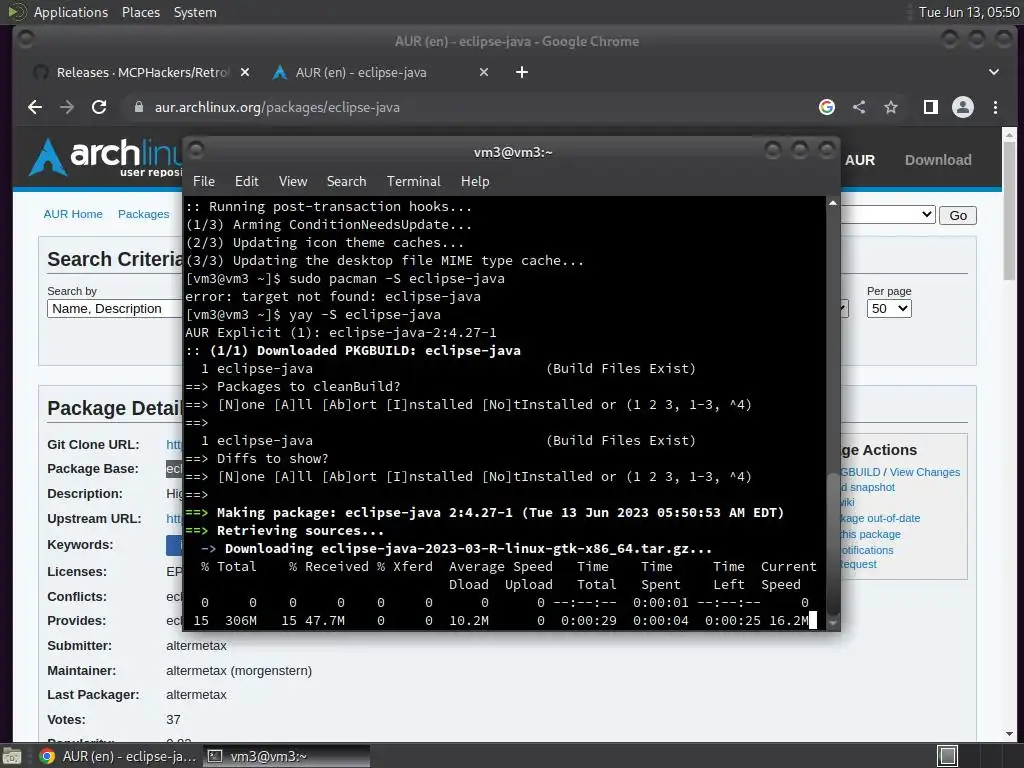Click altermetax (morgenstern) maintainer text
The image size is (1024, 768).
(x=239, y=671)
